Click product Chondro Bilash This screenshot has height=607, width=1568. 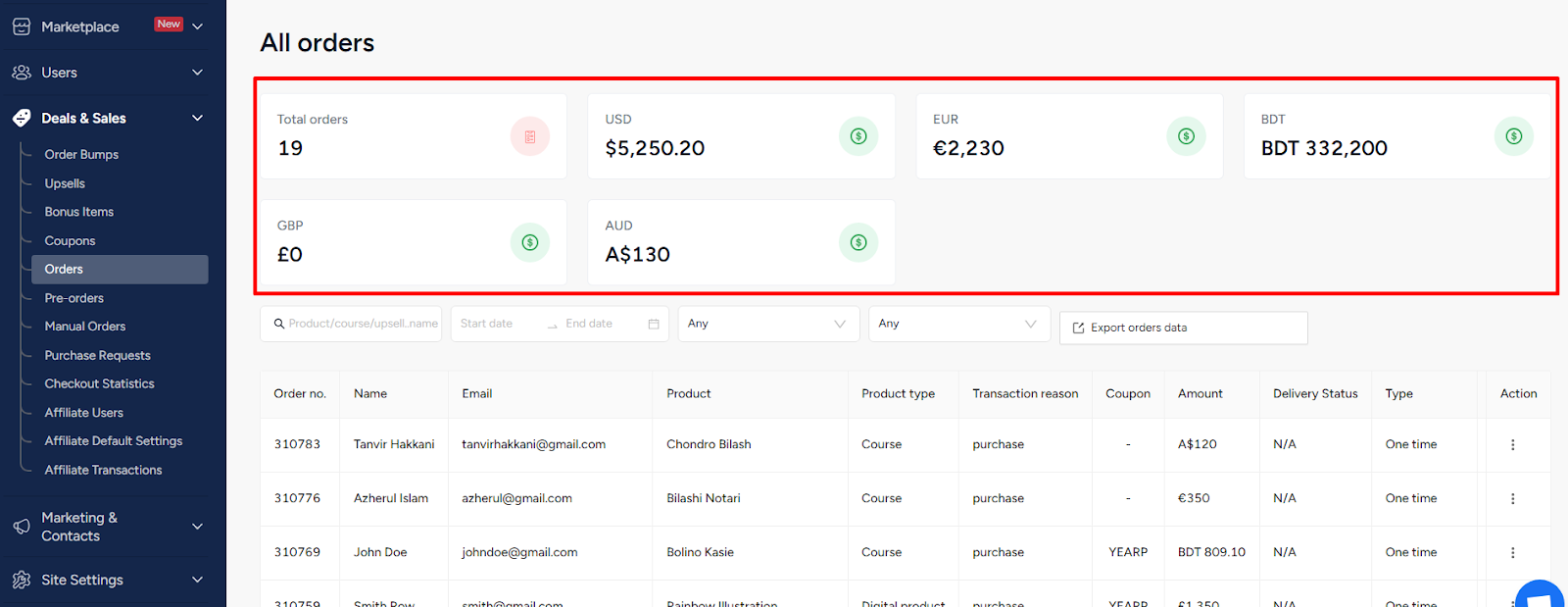point(709,445)
